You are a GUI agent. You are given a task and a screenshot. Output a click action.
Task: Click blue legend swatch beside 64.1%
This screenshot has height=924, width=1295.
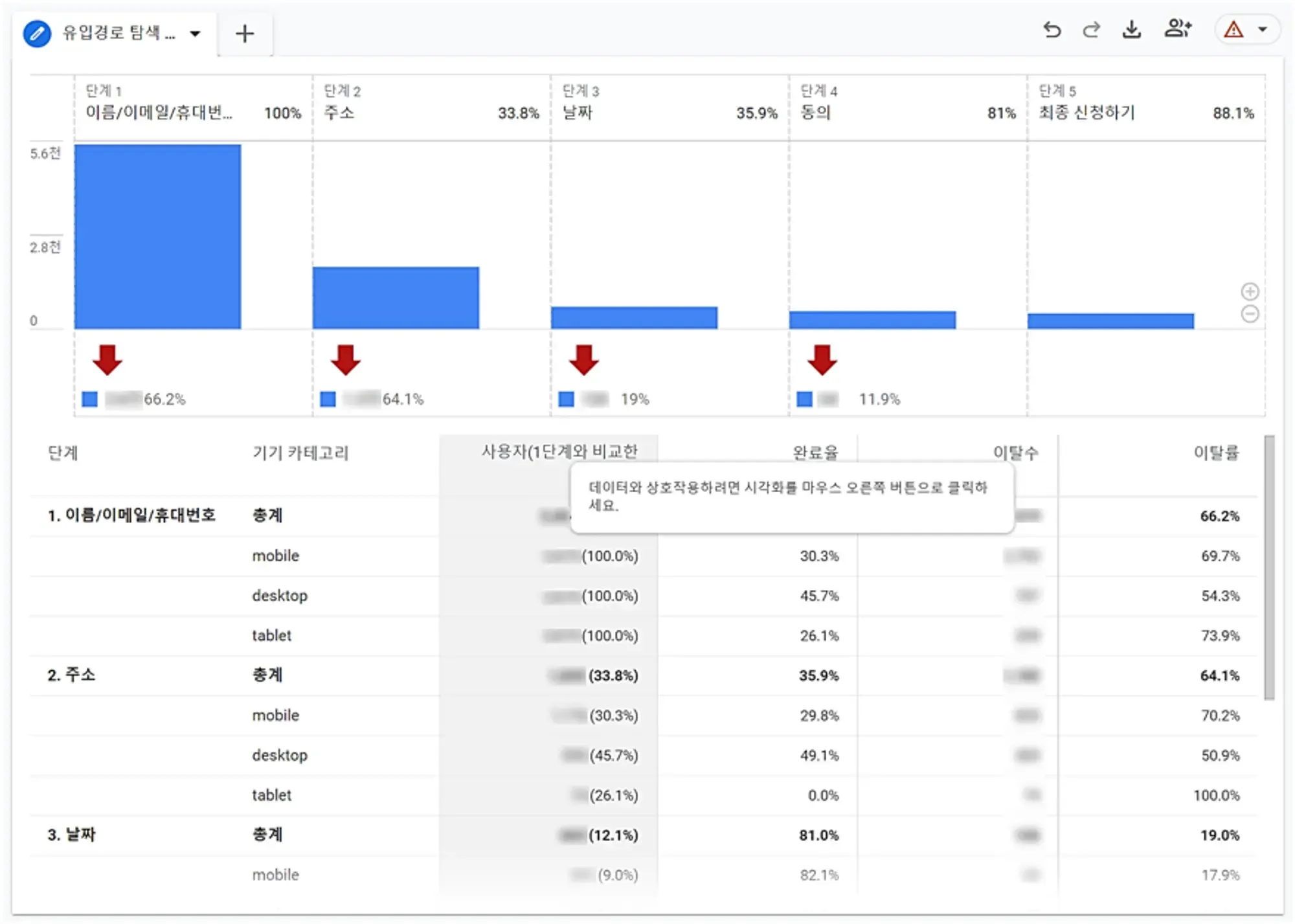tap(328, 399)
